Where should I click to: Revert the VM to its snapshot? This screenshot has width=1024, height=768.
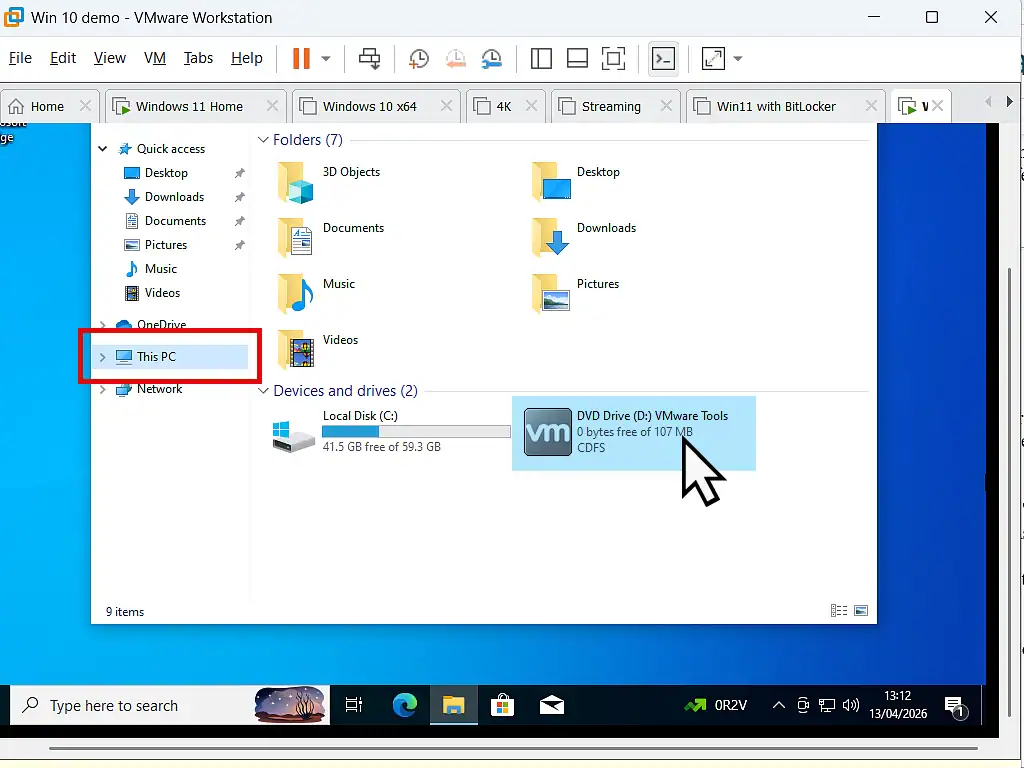coord(455,58)
